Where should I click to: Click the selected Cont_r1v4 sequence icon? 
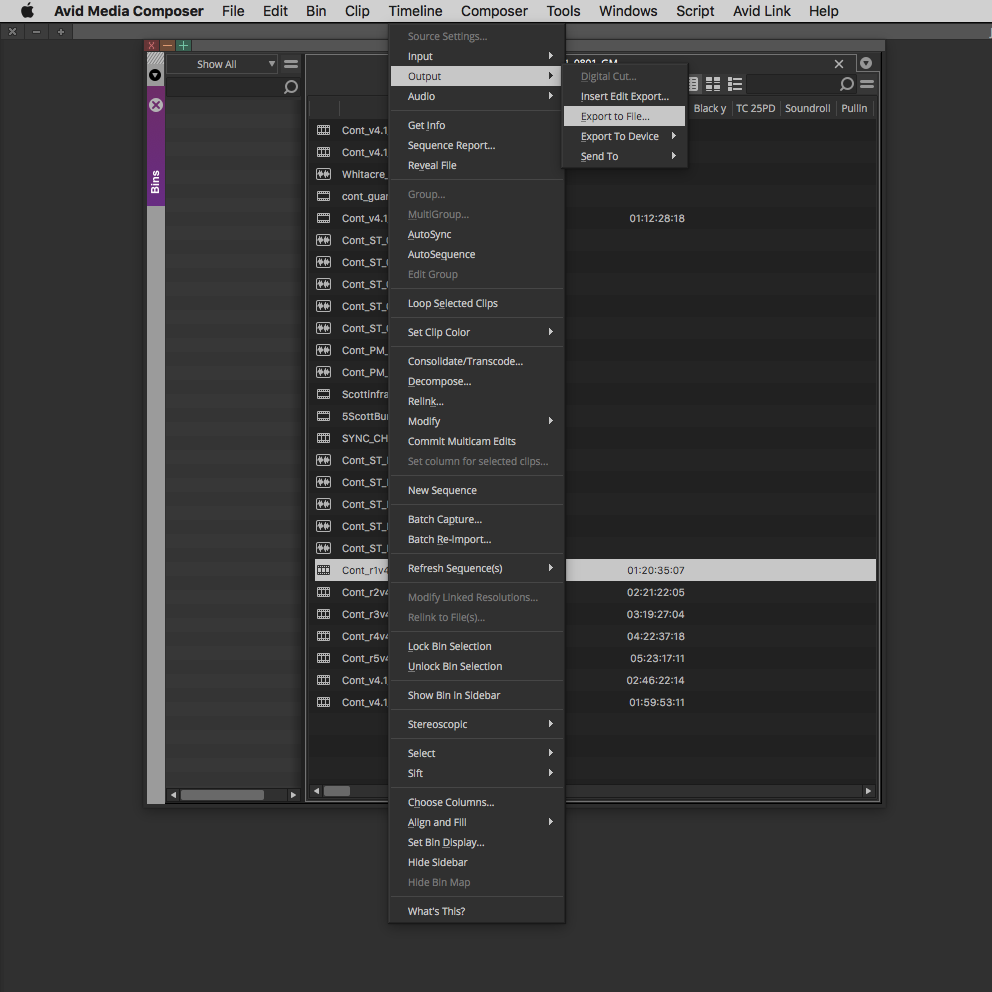coord(323,570)
